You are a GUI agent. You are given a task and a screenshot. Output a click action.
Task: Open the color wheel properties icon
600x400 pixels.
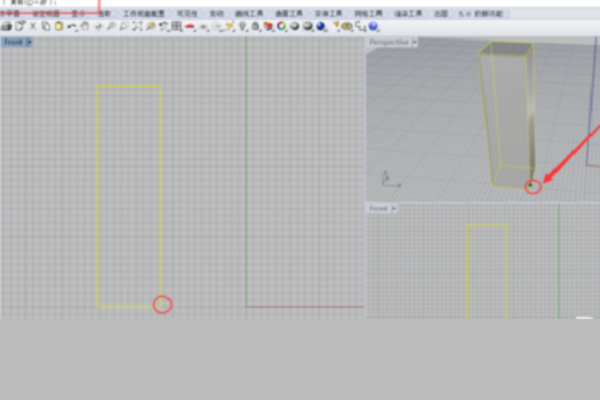click(x=282, y=26)
